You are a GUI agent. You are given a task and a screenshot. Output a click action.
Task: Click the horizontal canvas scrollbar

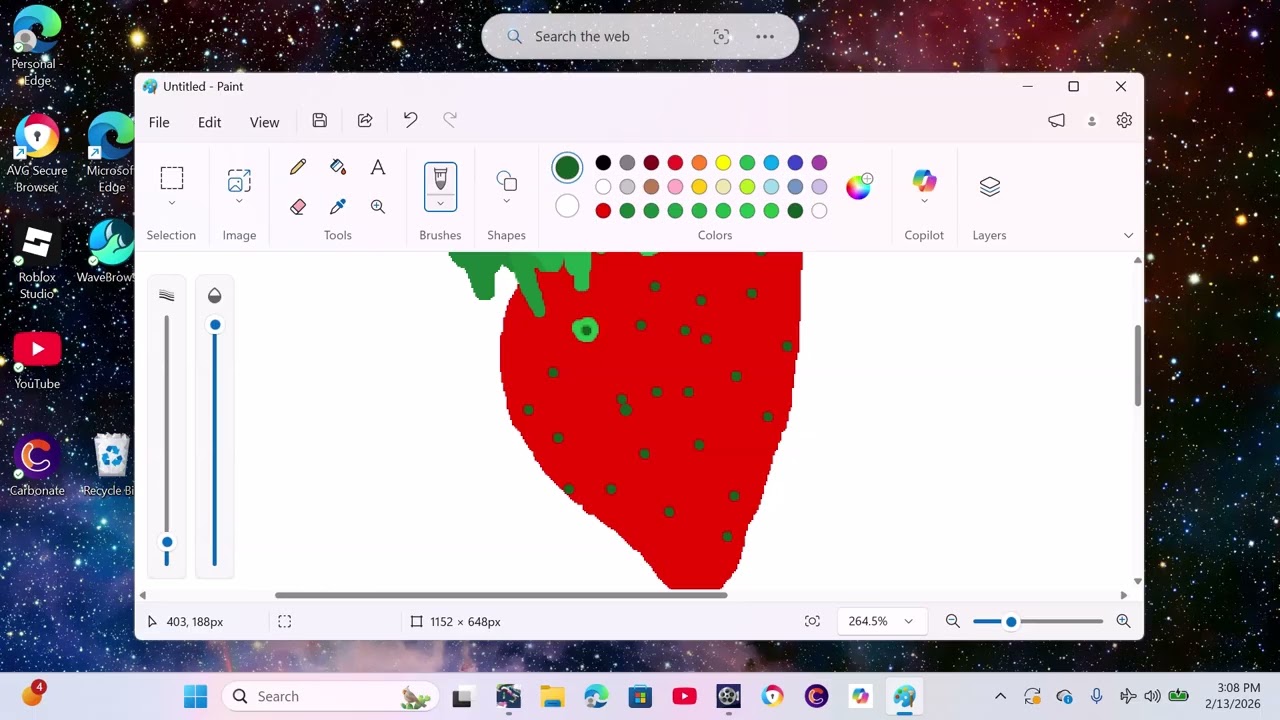[x=501, y=595]
